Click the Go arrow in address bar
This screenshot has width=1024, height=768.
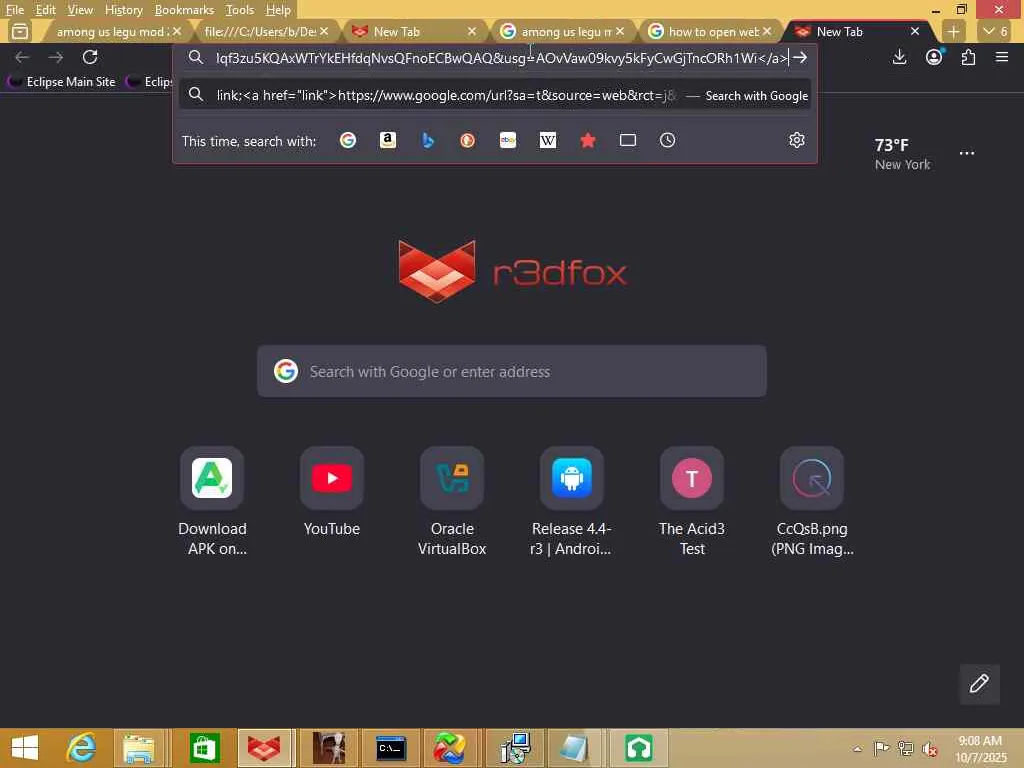[x=800, y=57]
